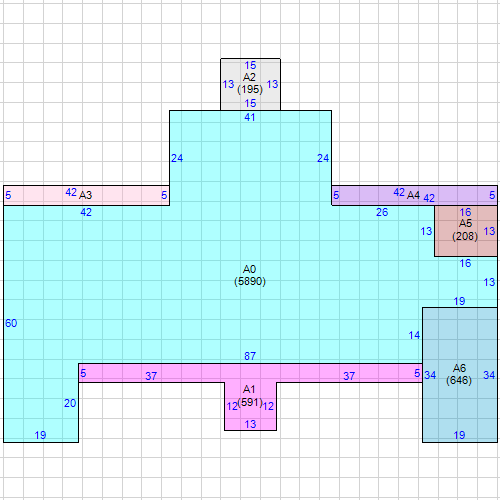The height and width of the screenshot is (500, 500).
Task: Click the 19 dimension above A6
Action: pos(459,301)
